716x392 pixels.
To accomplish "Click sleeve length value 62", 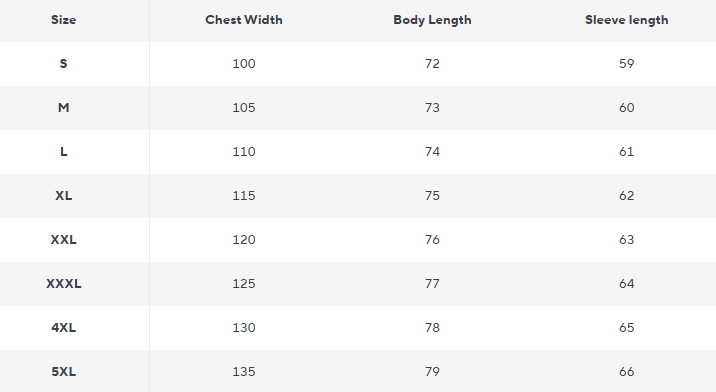I will tap(626, 196).
